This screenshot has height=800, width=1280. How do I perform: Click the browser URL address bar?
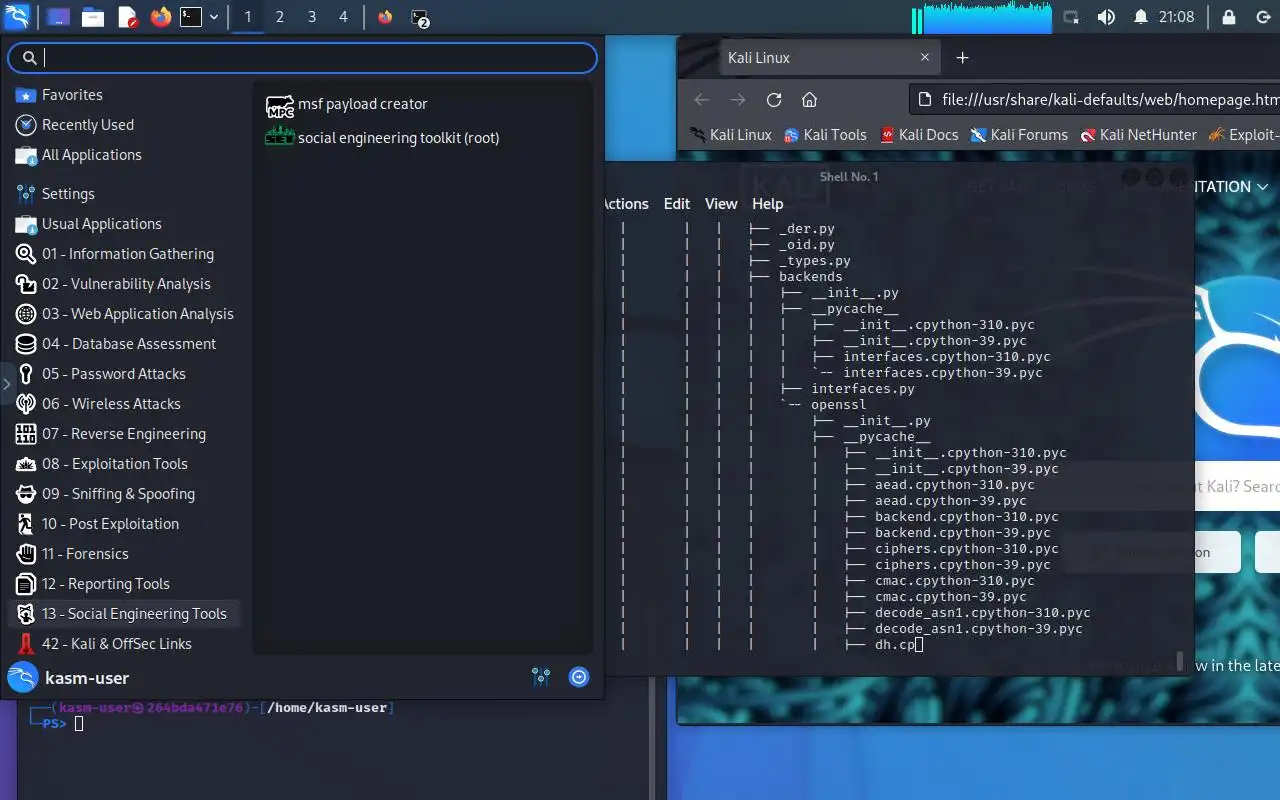(1096, 100)
